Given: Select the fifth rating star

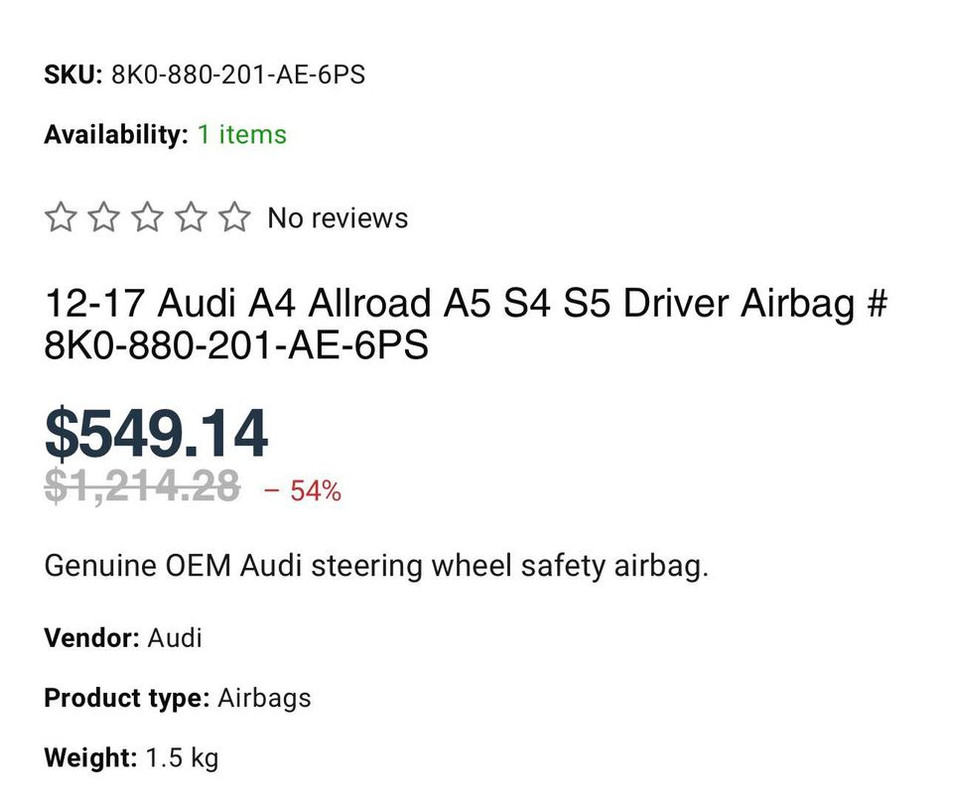Looking at the screenshot, I should tap(234, 218).
